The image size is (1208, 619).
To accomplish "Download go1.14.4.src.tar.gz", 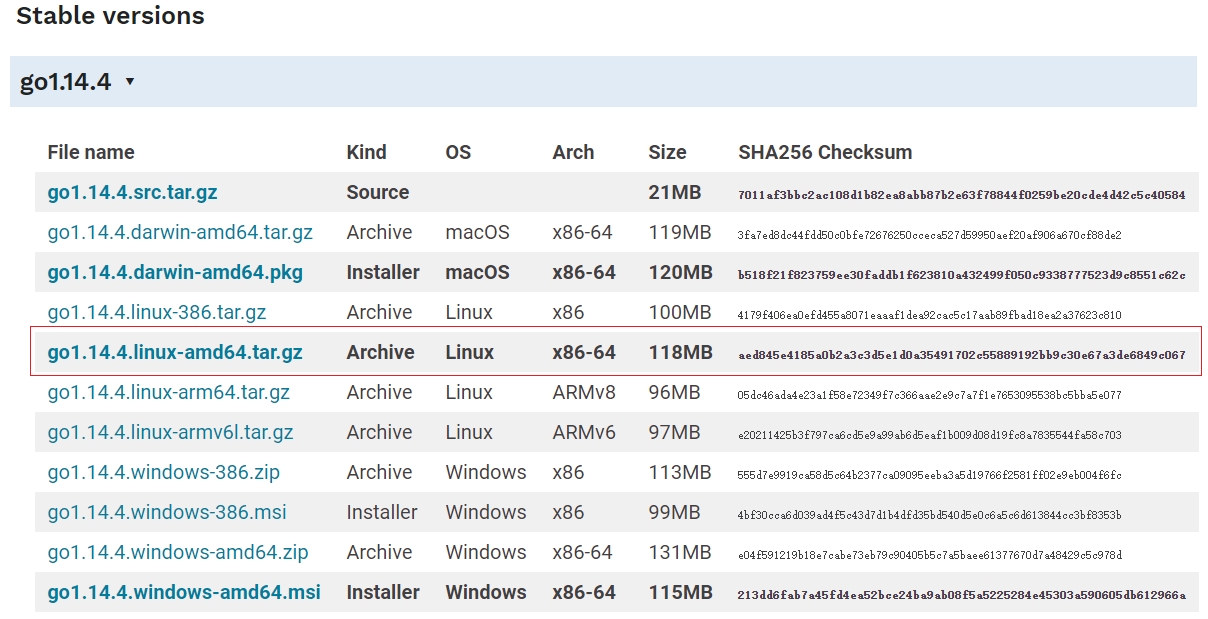I will pos(132,192).
